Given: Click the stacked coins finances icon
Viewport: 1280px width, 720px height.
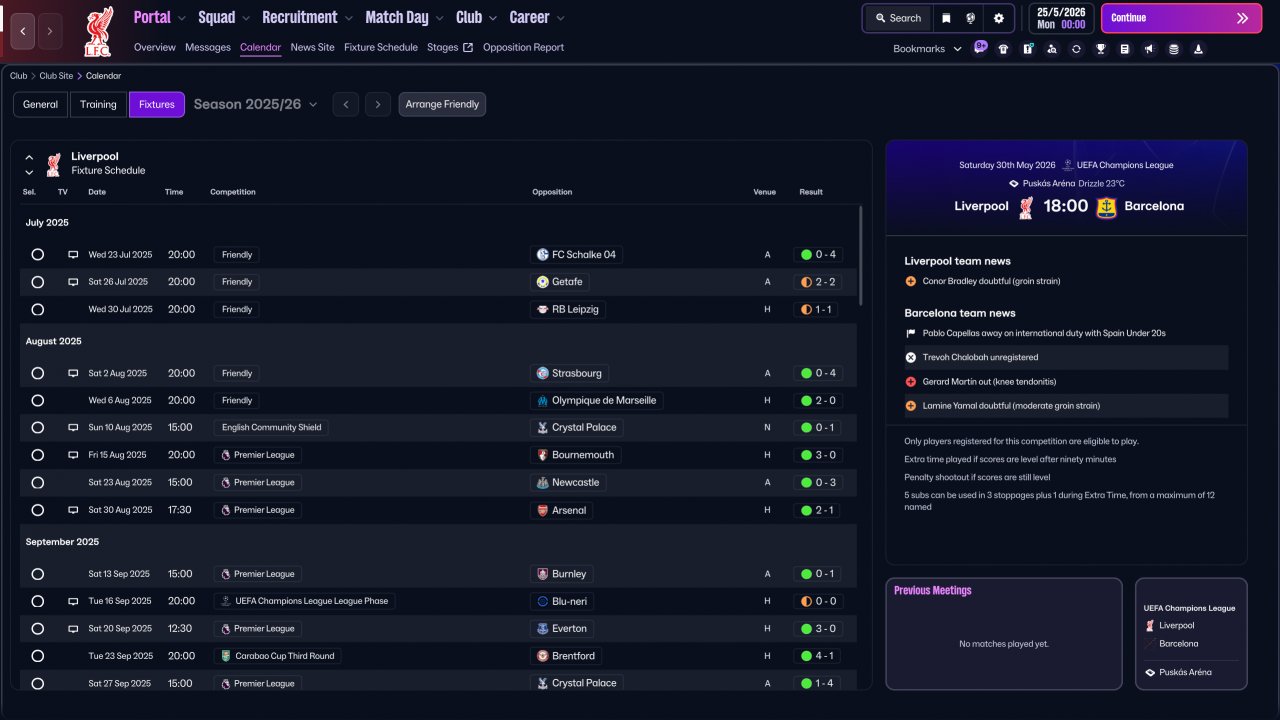Looking at the screenshot, I should 1174,49.
